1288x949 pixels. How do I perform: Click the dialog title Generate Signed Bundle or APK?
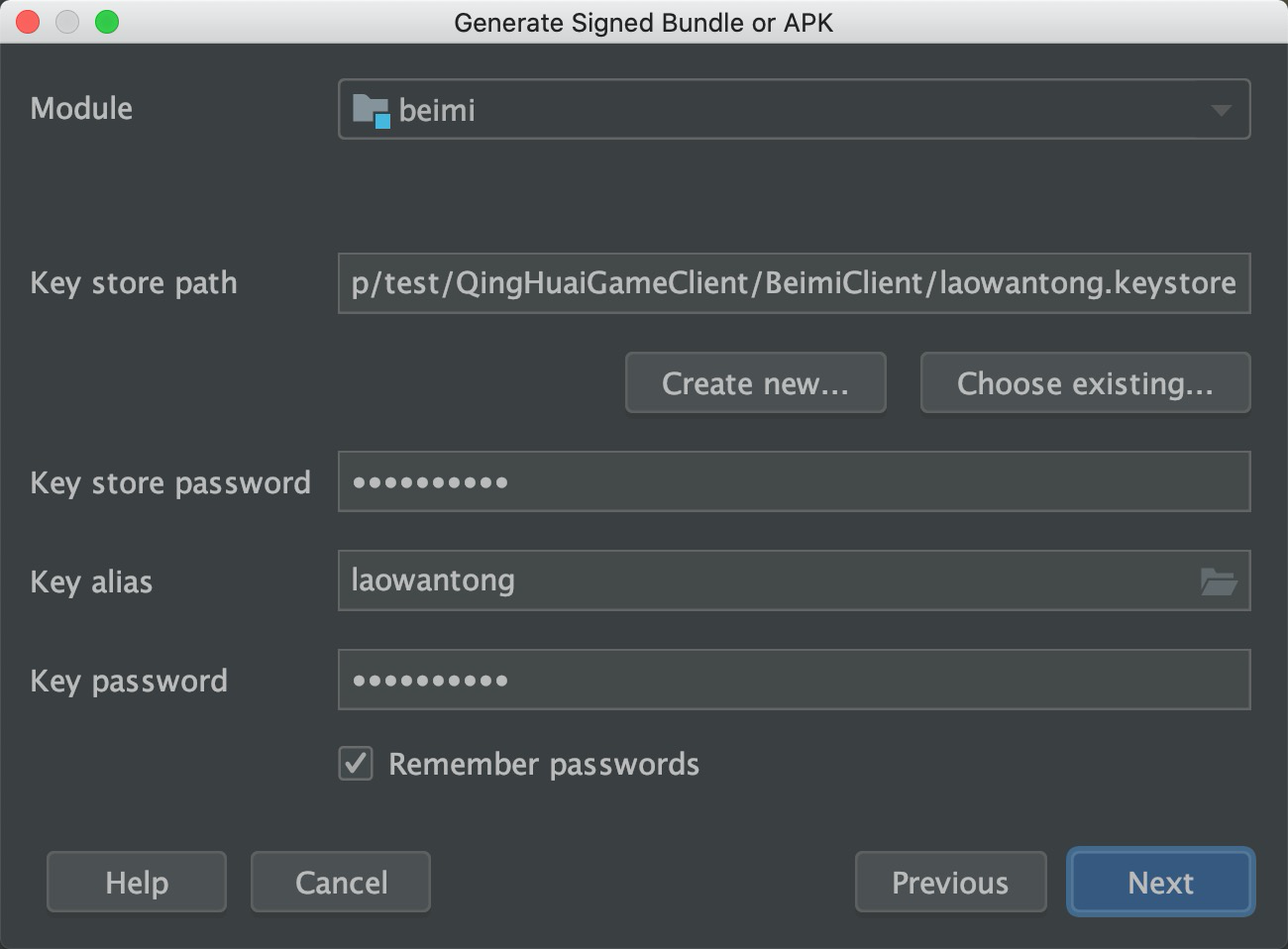[x=644, y=23]
